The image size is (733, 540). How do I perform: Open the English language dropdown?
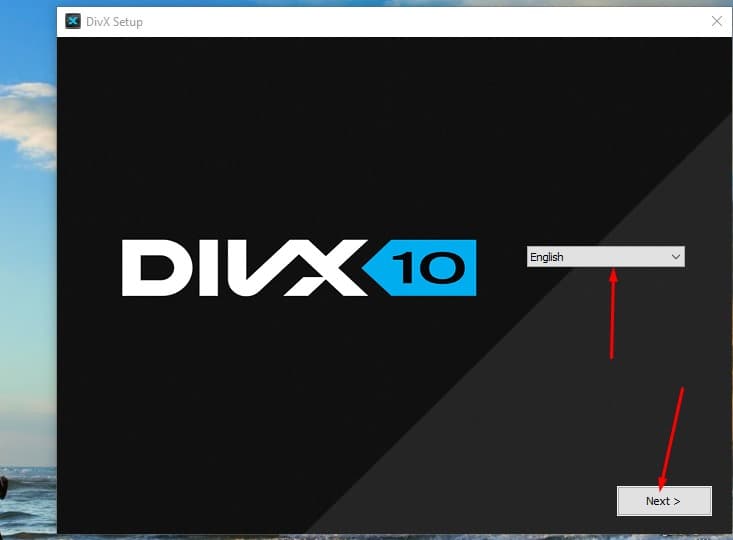click(605, 257)
